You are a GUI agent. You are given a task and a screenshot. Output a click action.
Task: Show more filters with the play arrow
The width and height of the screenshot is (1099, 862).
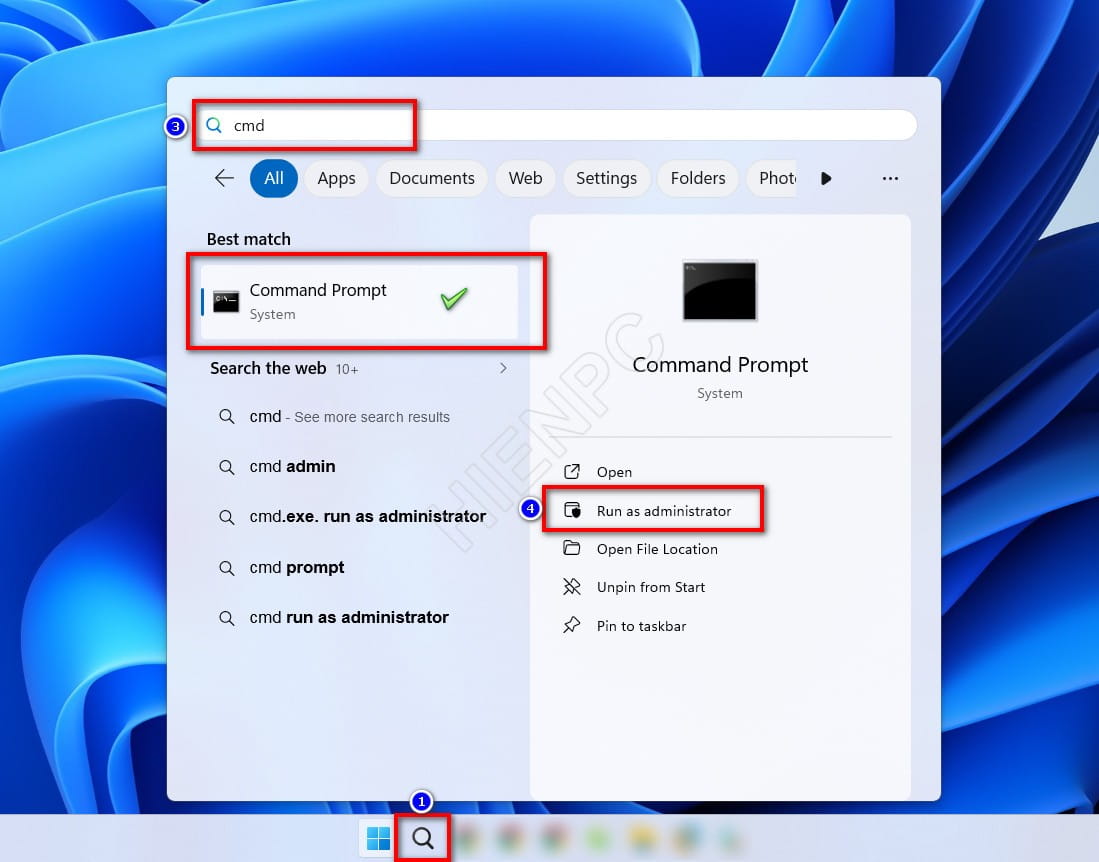coord(826,179)
